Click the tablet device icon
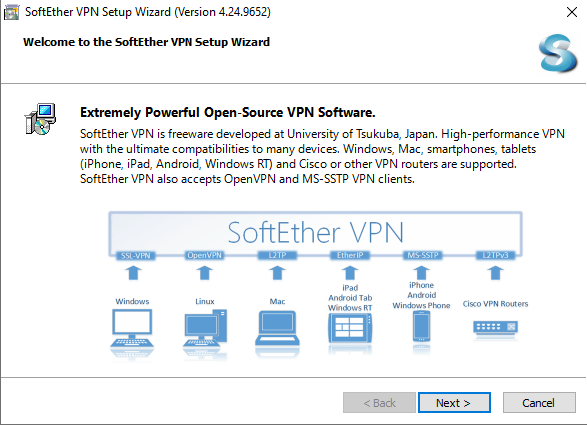The width and height of the screenshot is (587, 425). [350, 328]
